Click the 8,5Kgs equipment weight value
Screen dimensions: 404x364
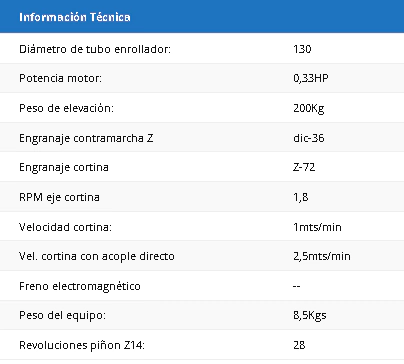click(x=310, y=315)
